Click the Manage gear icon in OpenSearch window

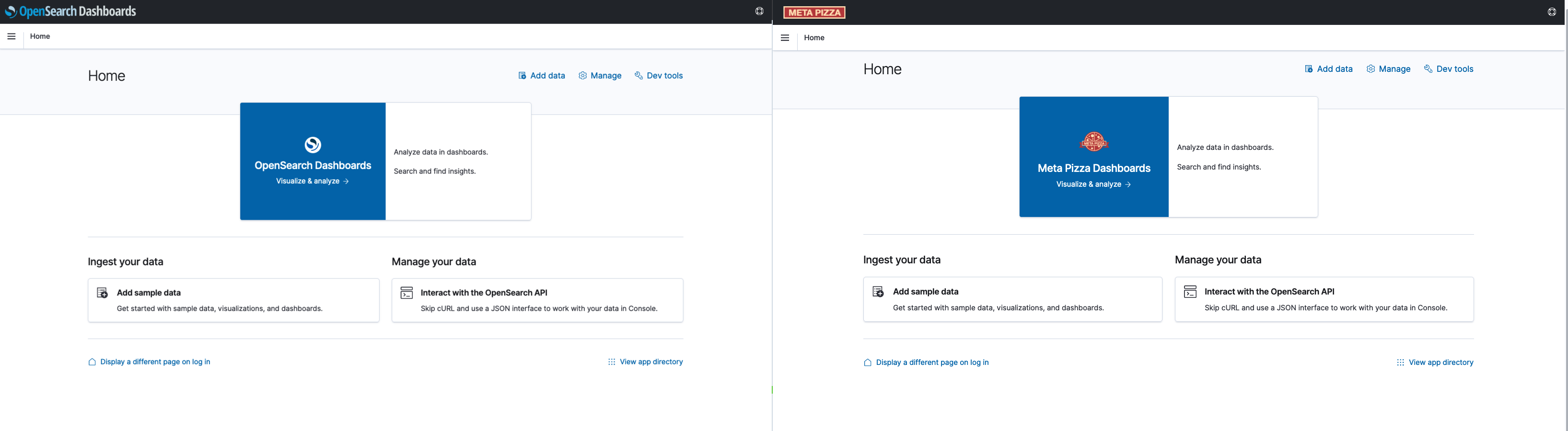click(582, 75)
